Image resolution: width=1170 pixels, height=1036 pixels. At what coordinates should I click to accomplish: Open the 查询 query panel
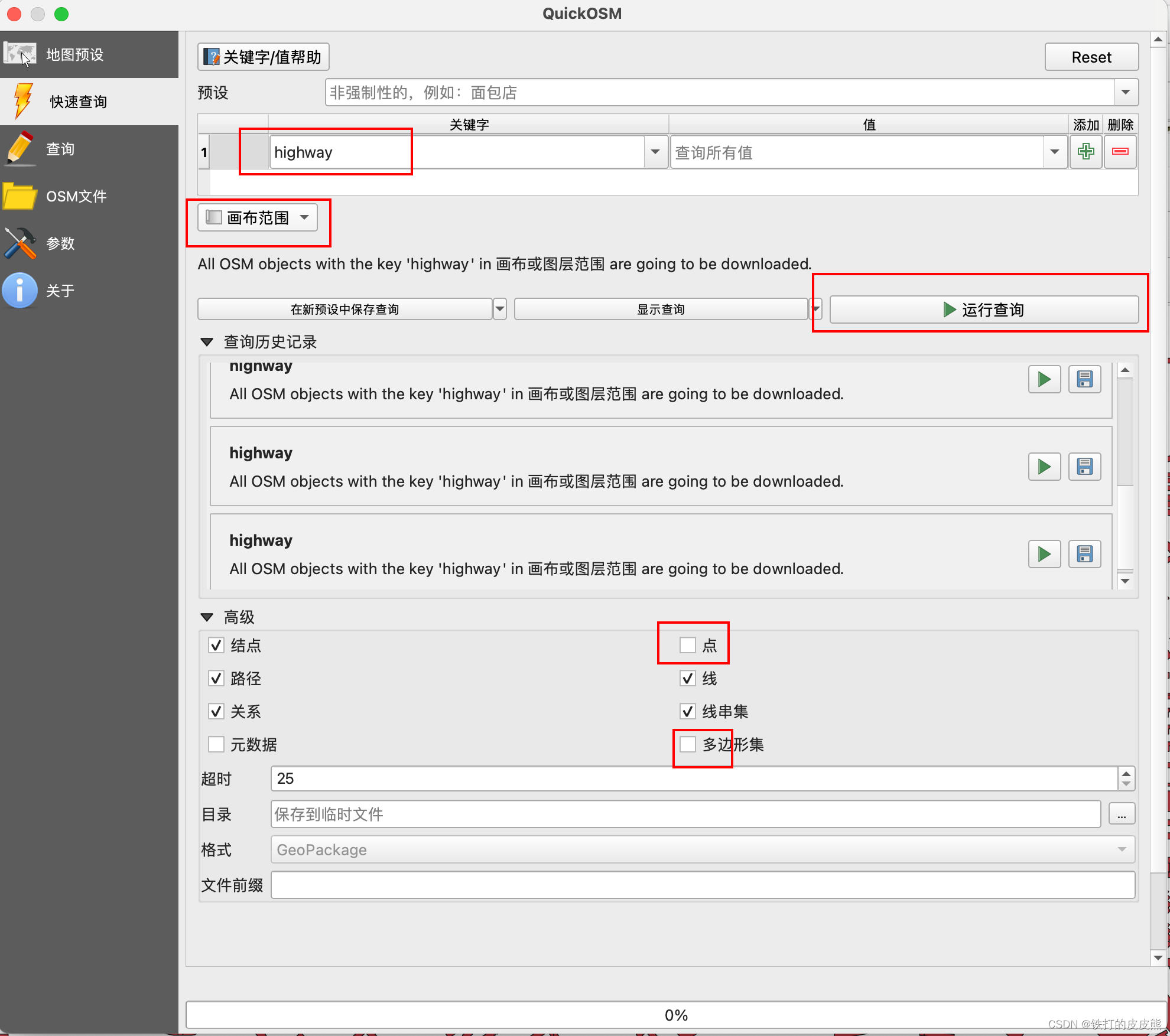(x=89, y=149)
